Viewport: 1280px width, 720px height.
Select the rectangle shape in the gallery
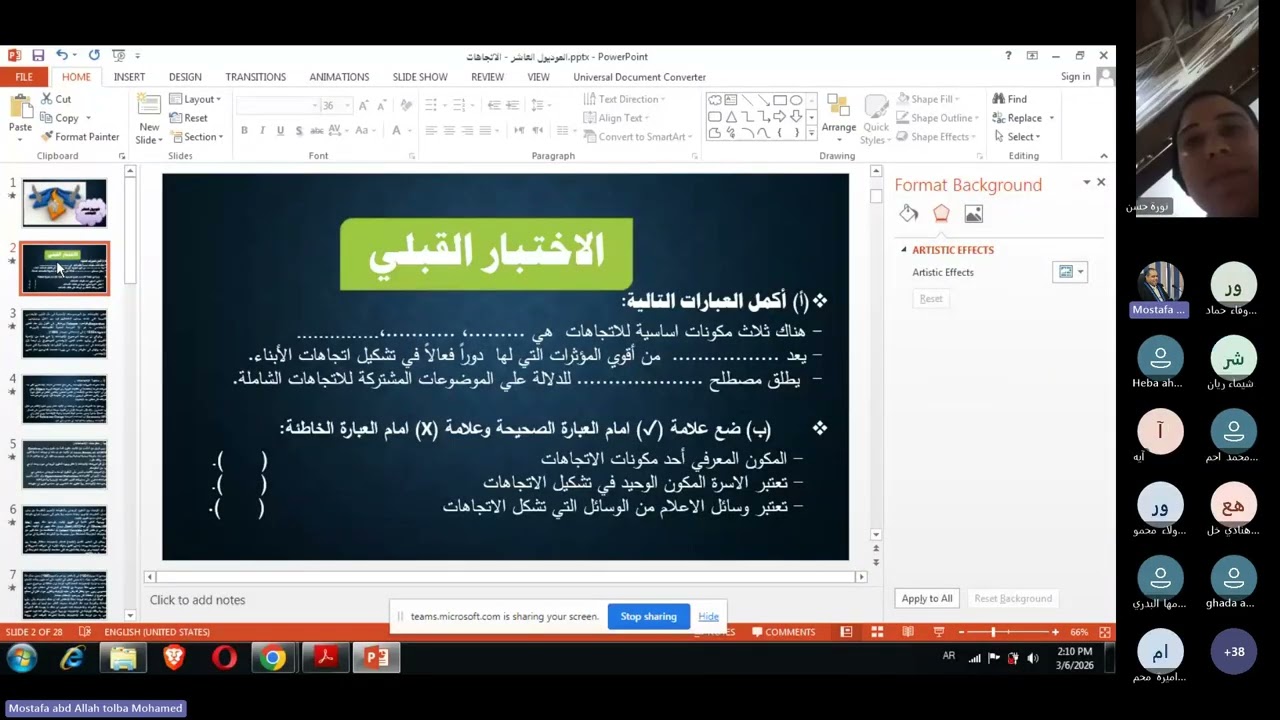click(x=780, y=100)
